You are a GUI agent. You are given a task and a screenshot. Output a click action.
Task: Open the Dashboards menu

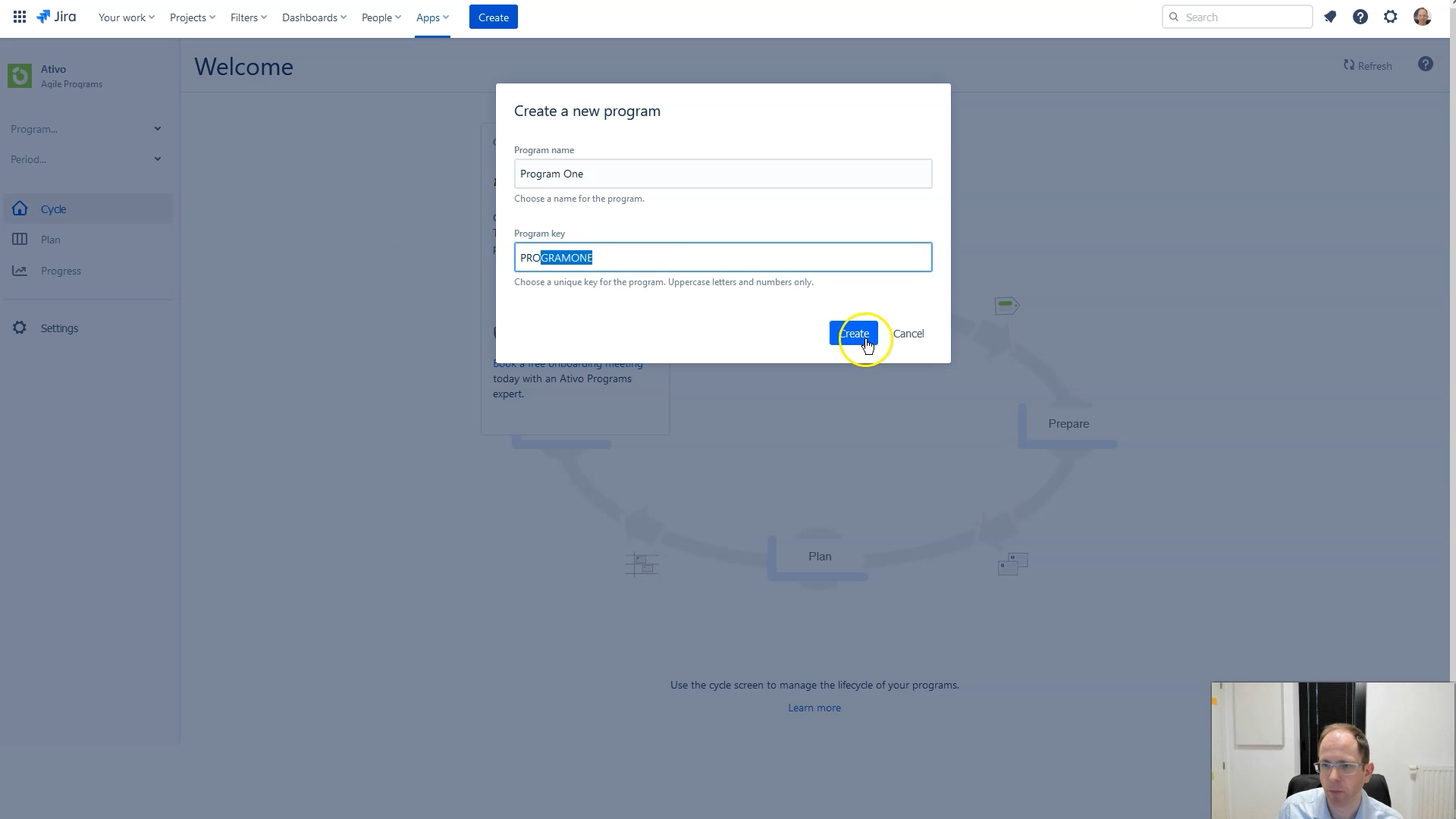314,17
